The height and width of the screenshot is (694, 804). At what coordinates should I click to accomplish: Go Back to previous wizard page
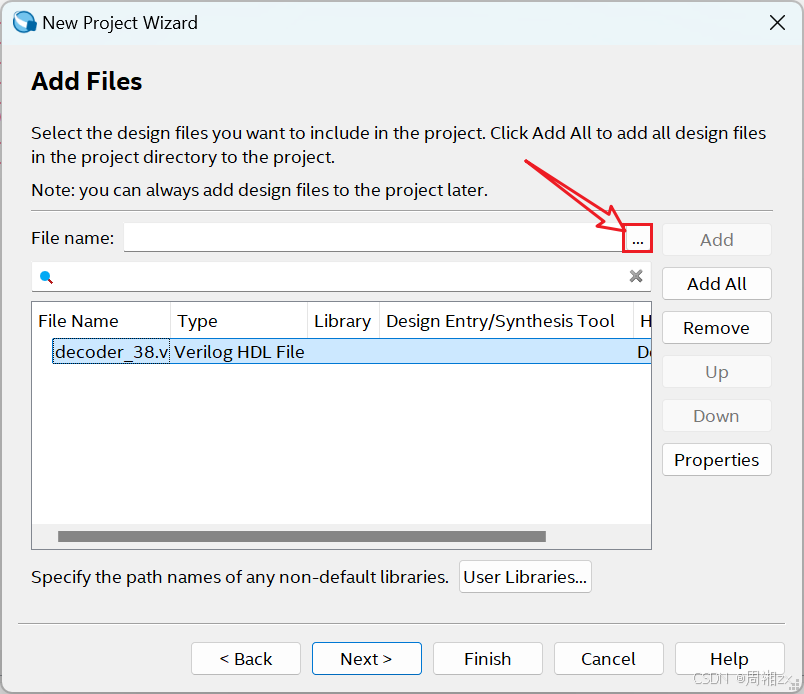246,659
